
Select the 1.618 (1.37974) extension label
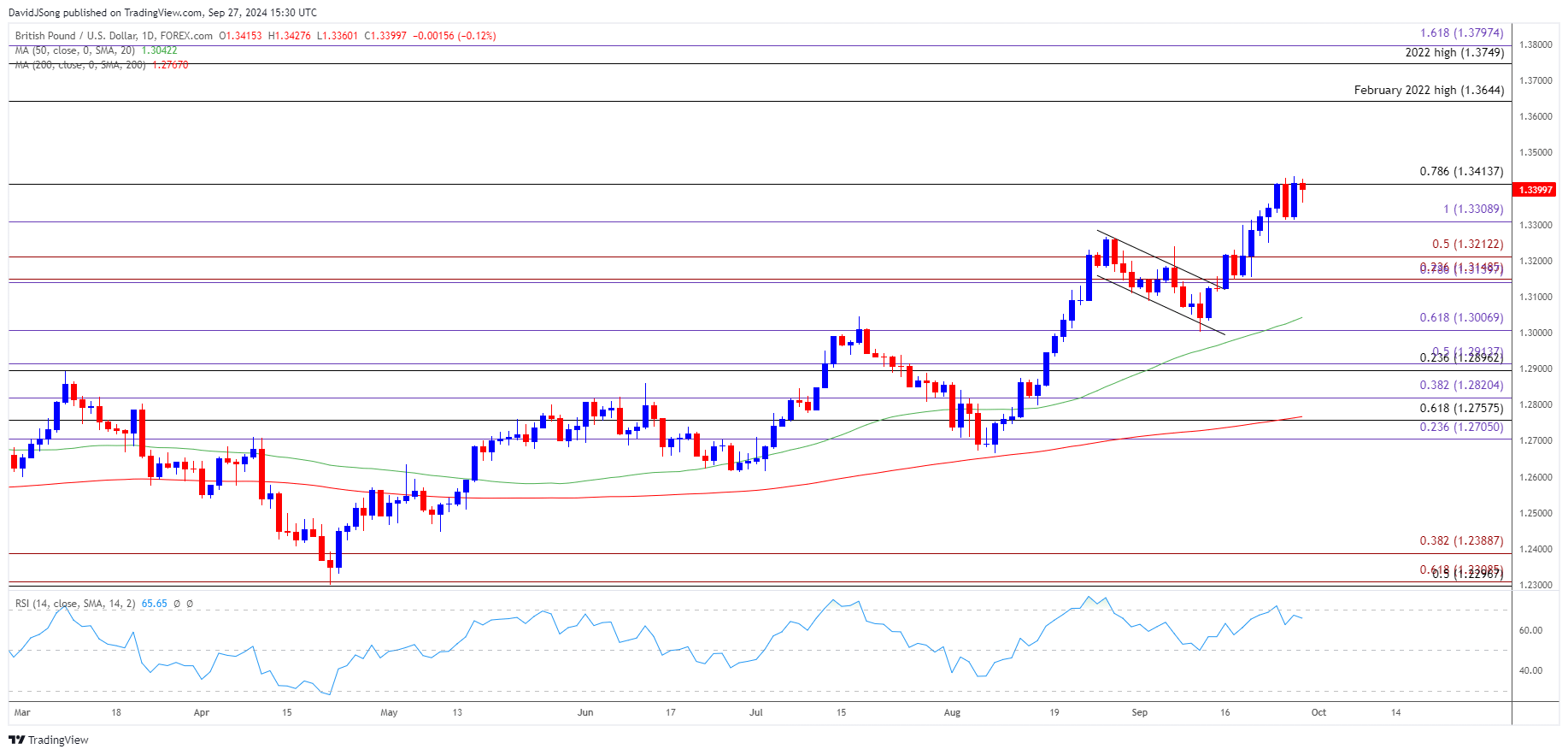pyautogui.click(x=1461, y=33)
